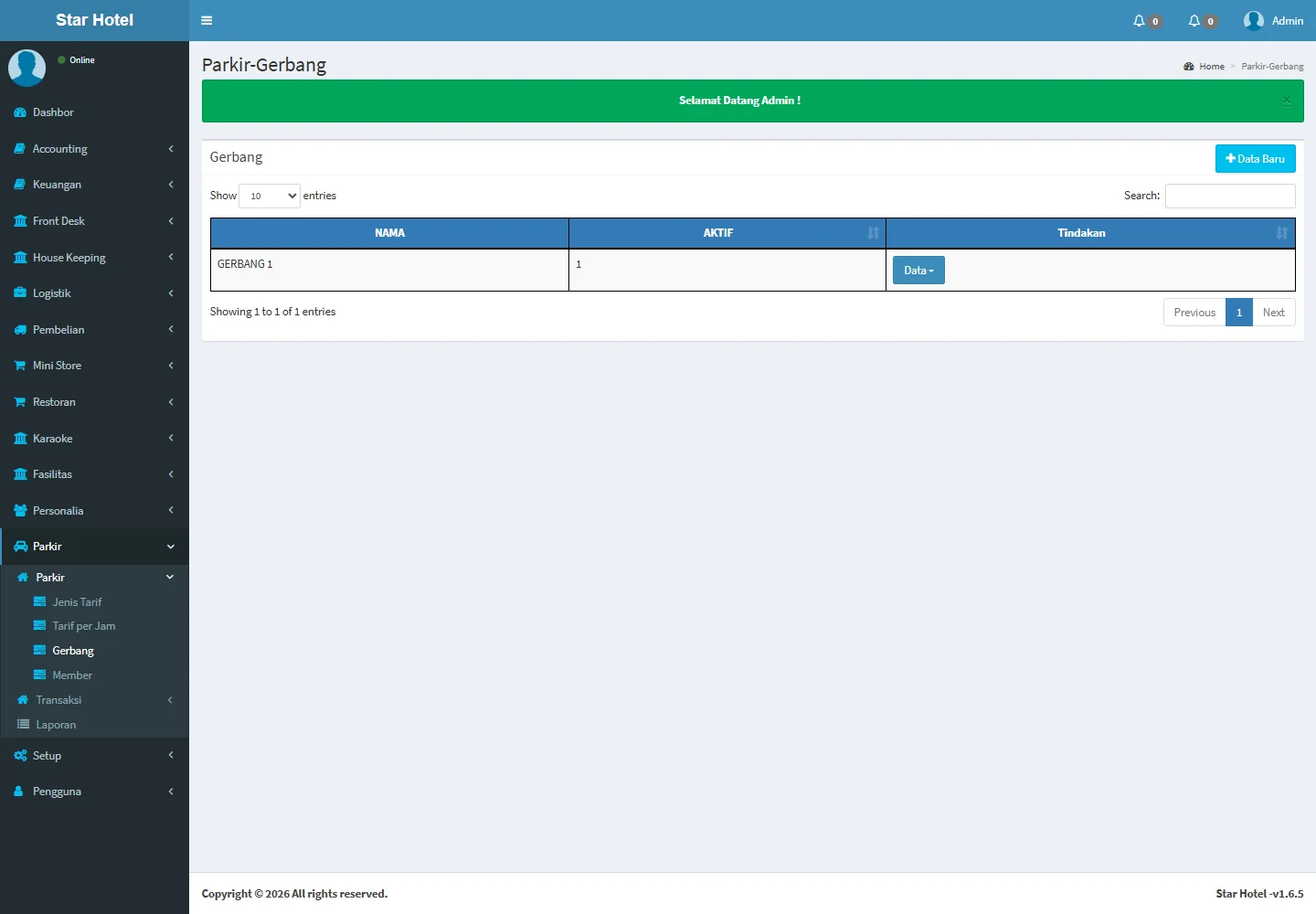Viewport: 1316px width, 914px height.
Task: Open the Data action dropdown for GERBANG 1
Action: pos(918,271)
